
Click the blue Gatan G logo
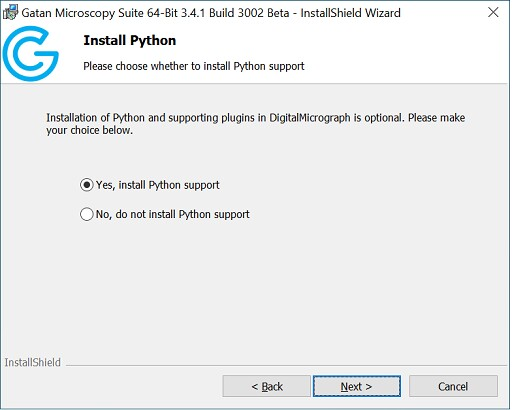(30, 53)
